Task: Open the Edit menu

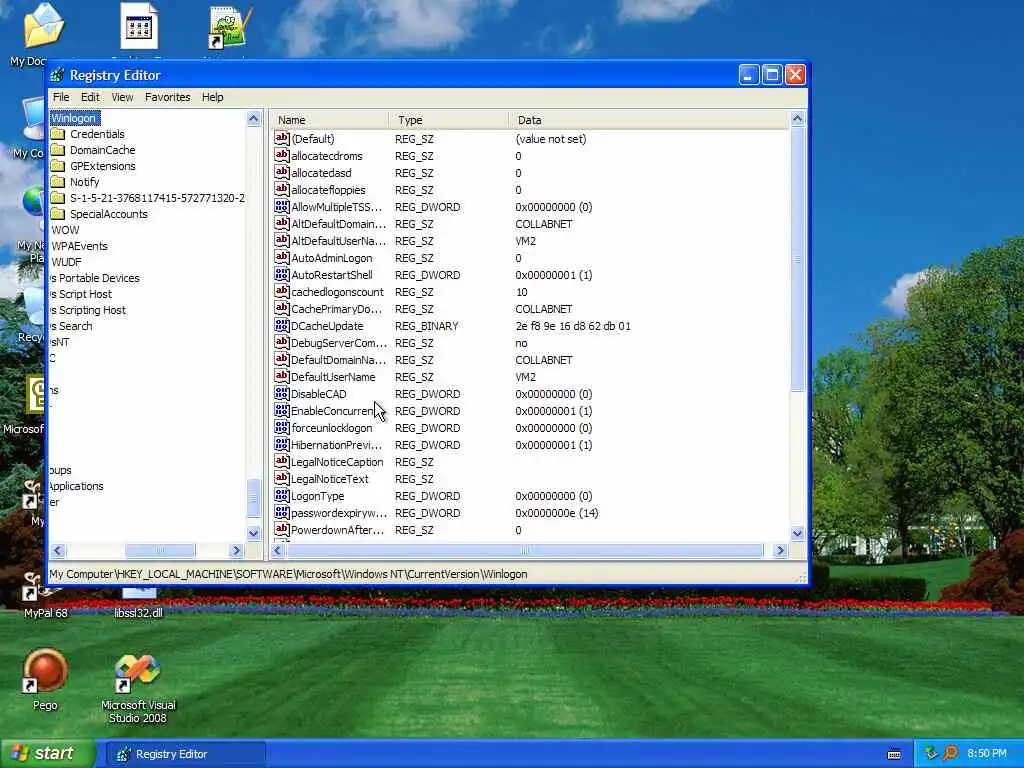Action: pos(90,97)
